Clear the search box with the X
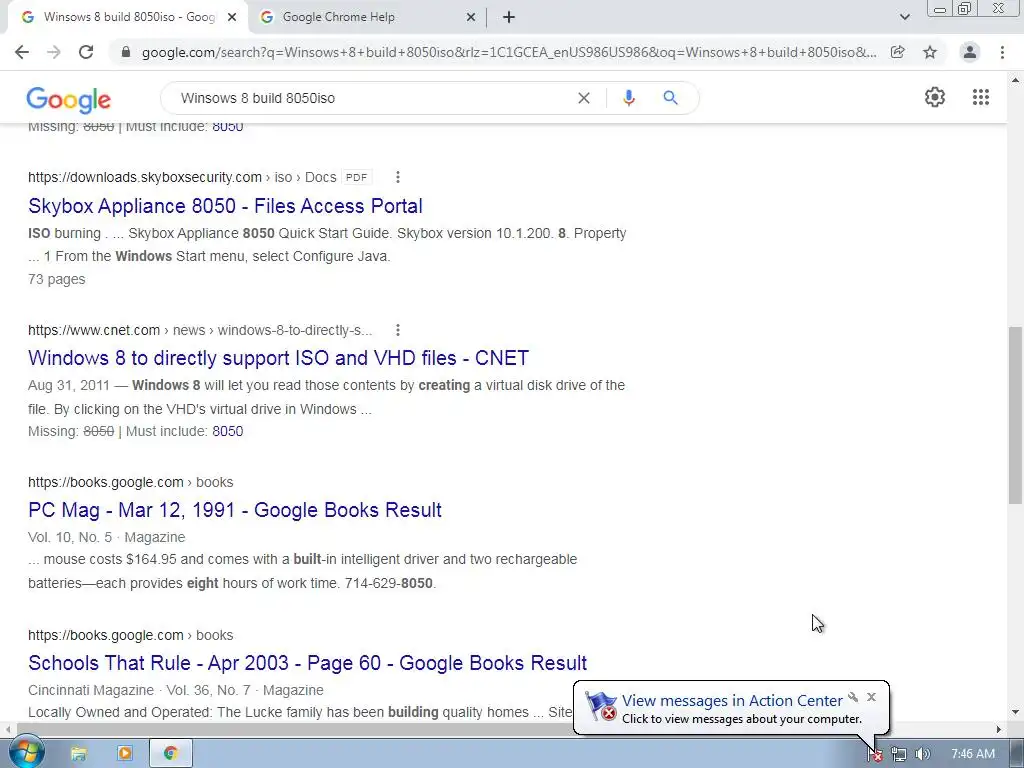Viewport: 1024px width, 768px height. pos(584,98)
